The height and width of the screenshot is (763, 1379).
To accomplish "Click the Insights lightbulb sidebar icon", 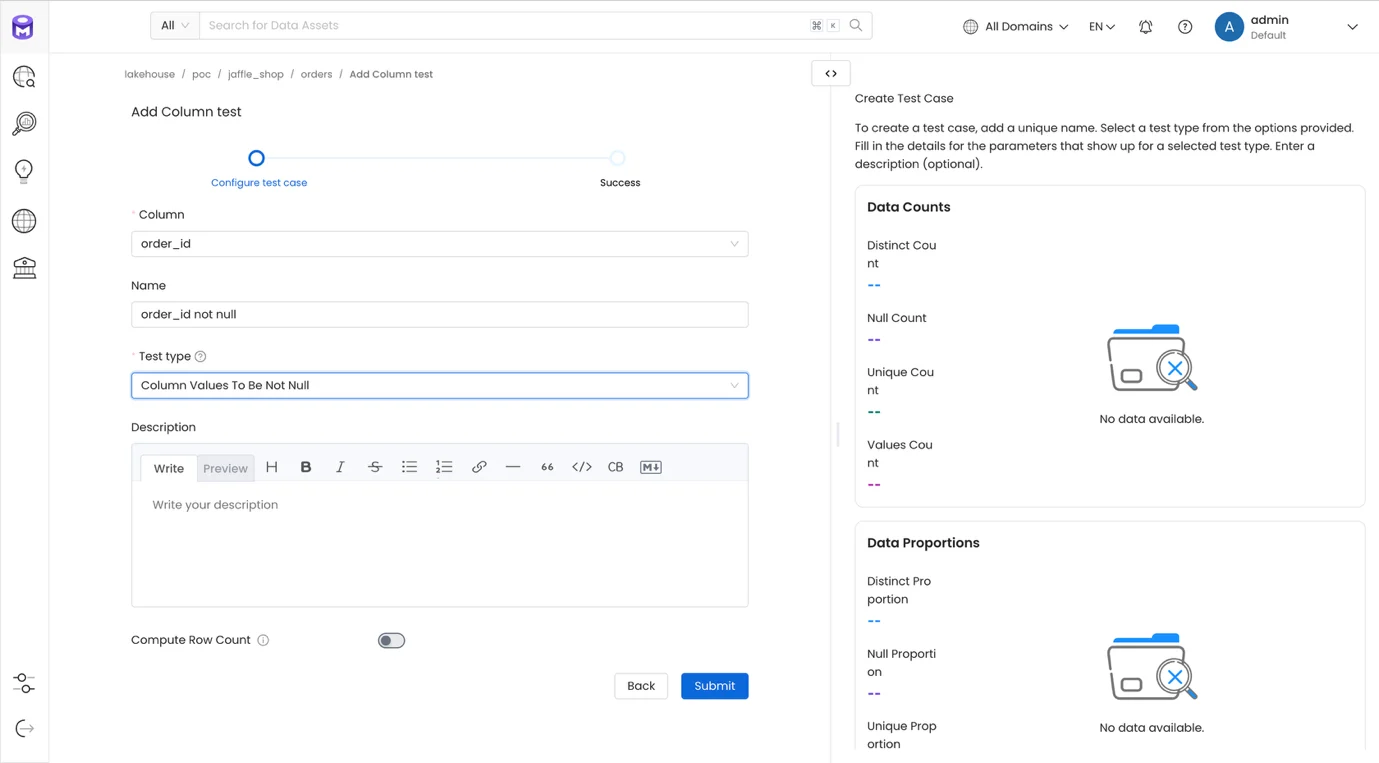I will click(24, 171).
